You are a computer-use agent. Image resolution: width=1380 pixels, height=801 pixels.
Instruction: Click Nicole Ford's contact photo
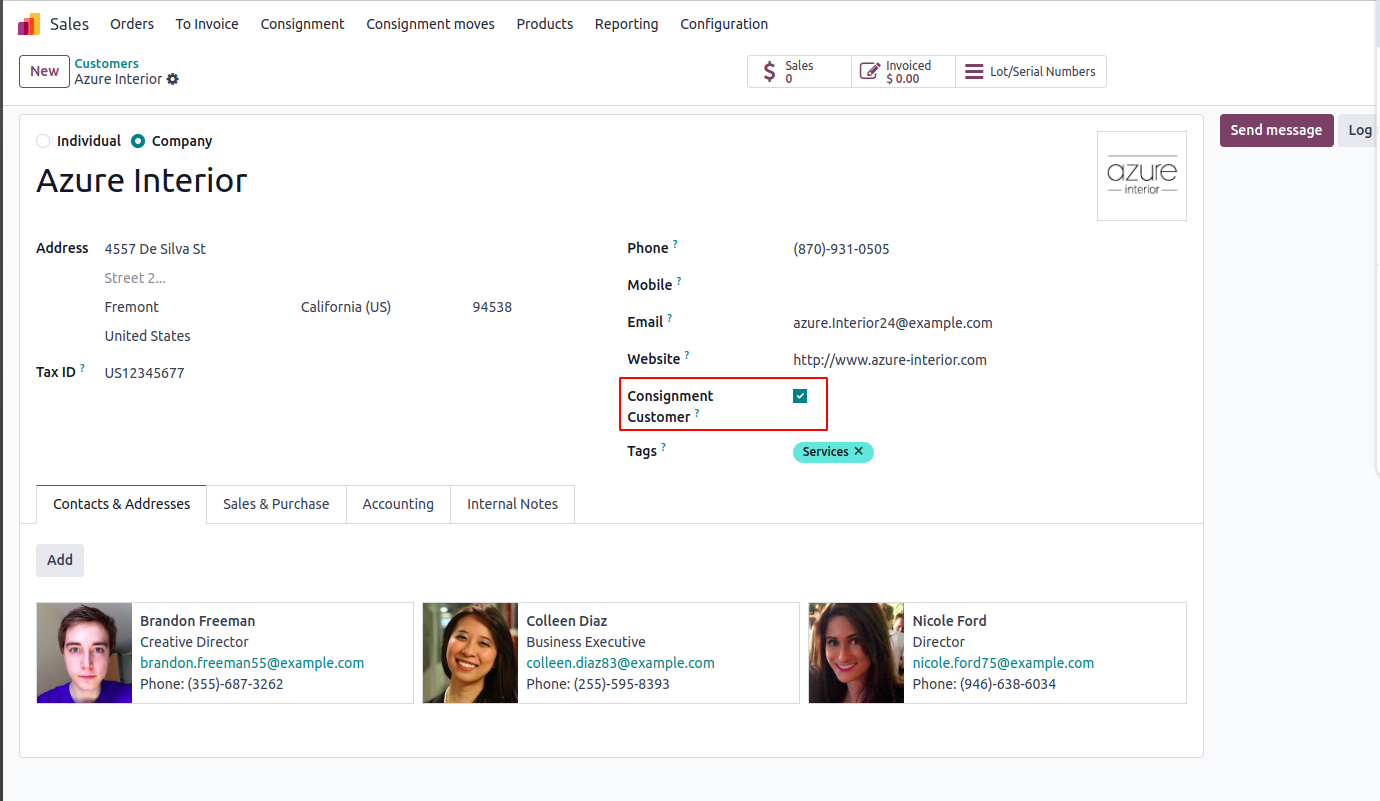coord(857,653)
